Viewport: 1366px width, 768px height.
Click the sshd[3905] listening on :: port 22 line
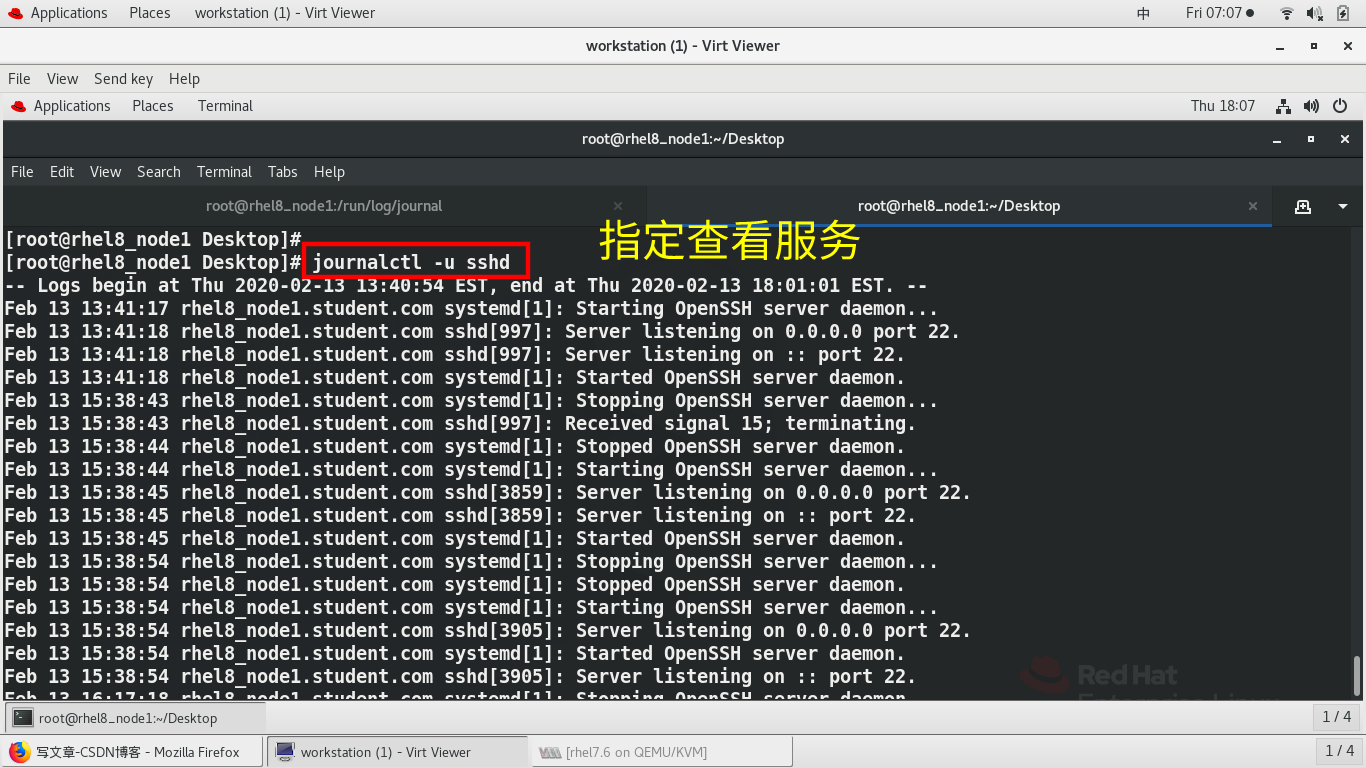coord(460,677)
